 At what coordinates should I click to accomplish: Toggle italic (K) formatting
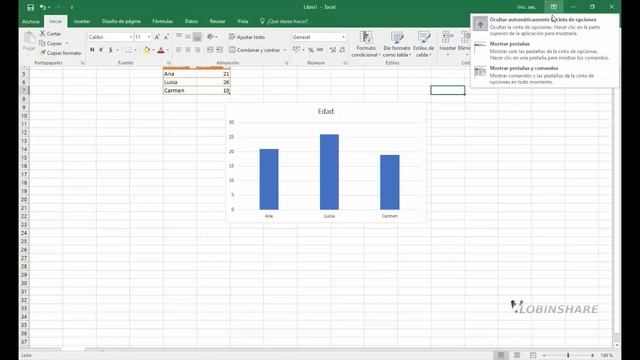click(101, 50)
